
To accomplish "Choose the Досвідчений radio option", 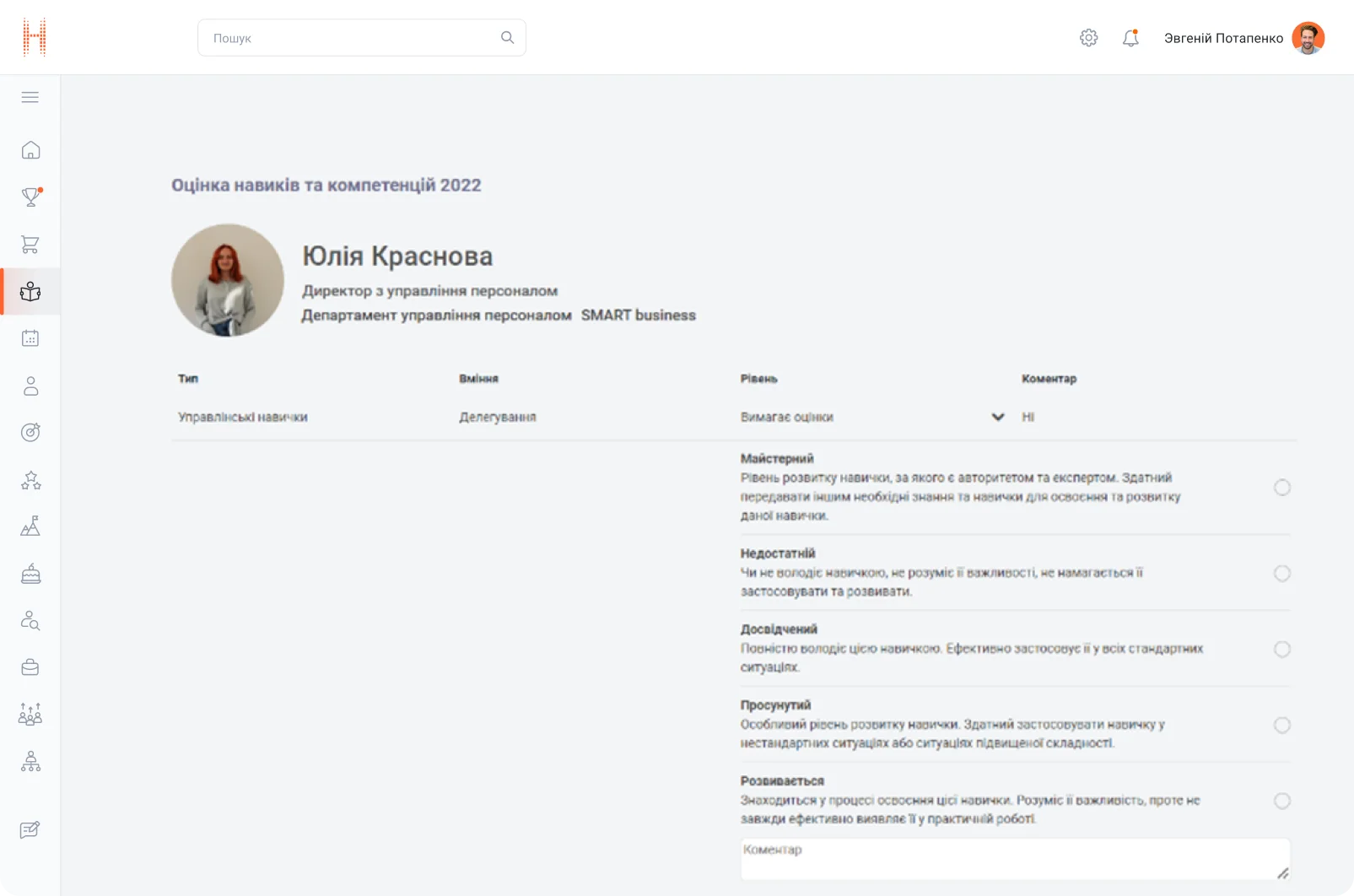I will 1281,650.
